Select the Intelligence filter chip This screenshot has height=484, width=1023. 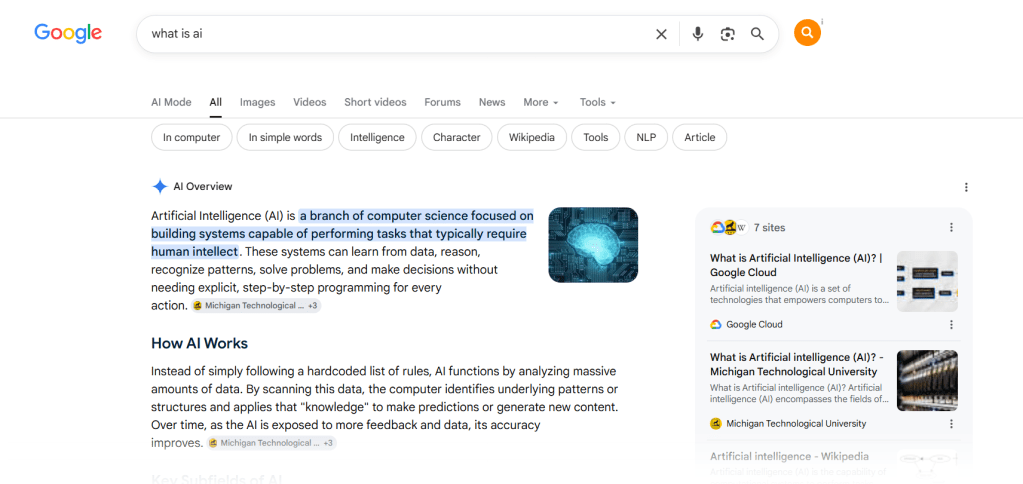tap(377, 137)
